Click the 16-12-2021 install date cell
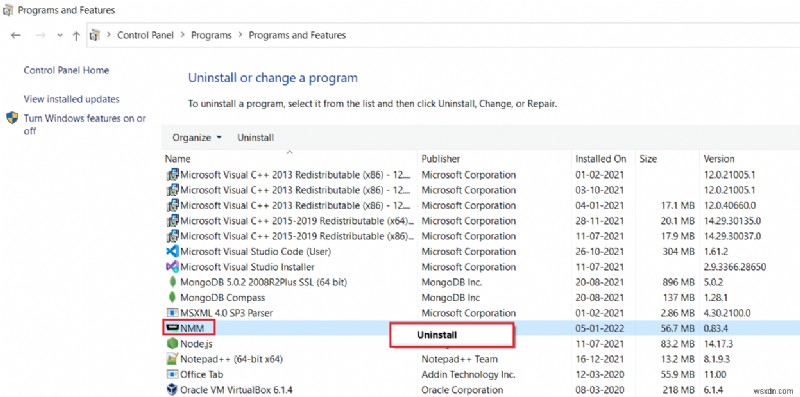This screenshot has height=397, width=800. (599, 359)
